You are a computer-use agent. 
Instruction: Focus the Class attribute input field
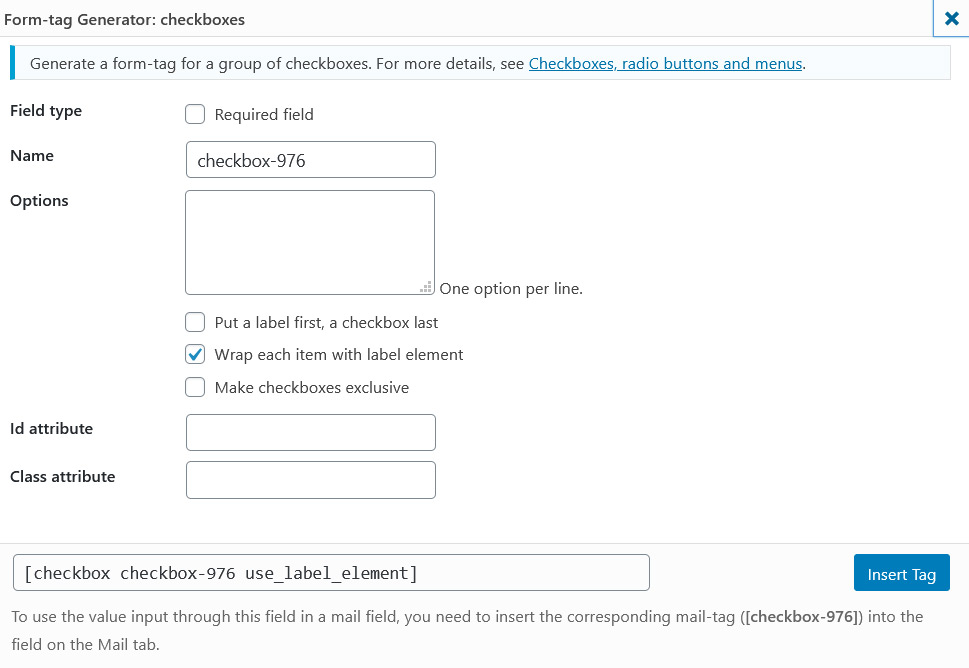[x=311, y=480]
